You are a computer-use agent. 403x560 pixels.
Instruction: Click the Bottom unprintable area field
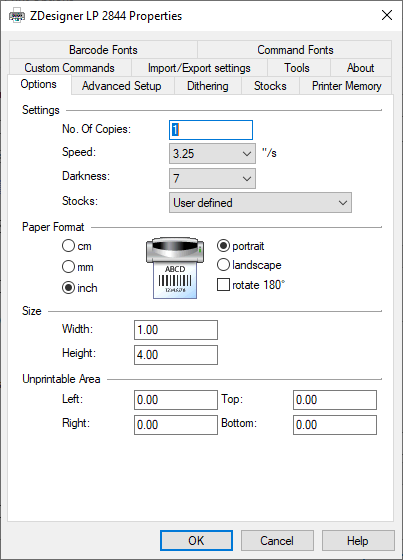(x=335, y=425)
